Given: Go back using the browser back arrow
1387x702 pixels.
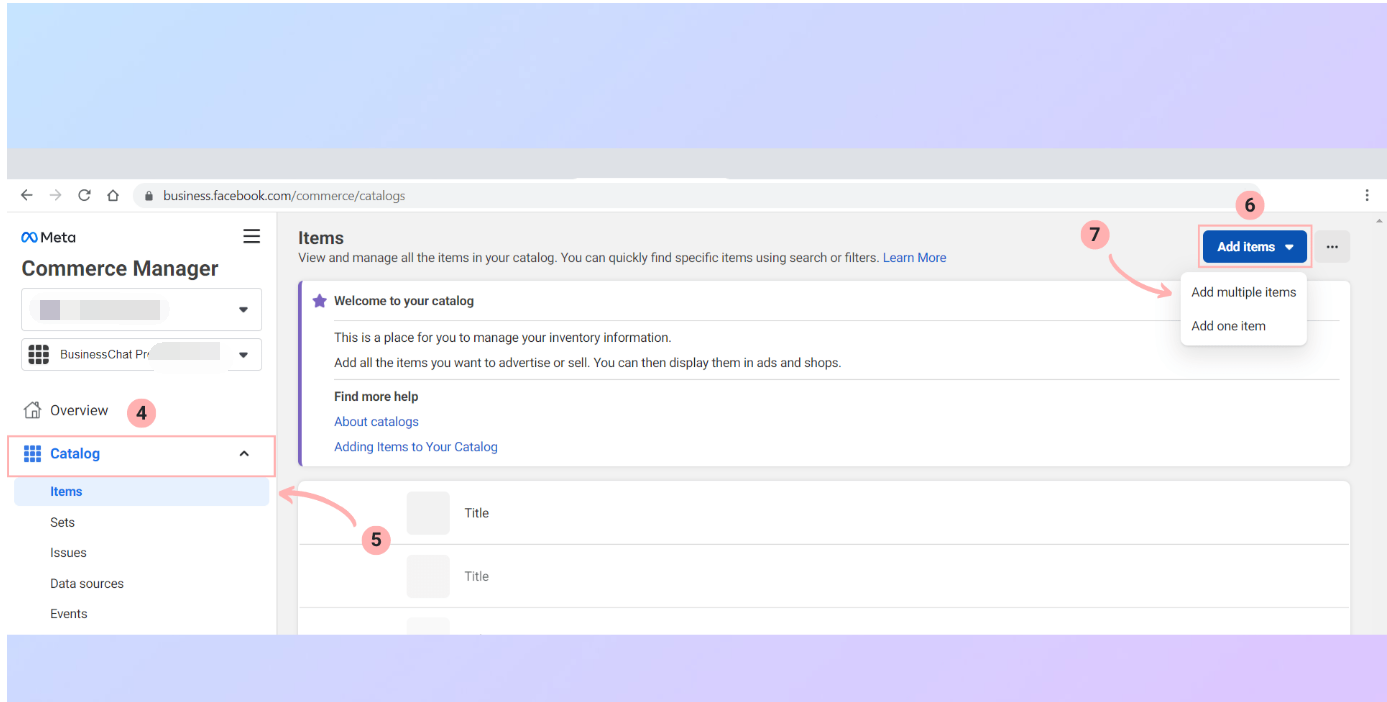Looking at the screenshot, I should coord(27,196).
